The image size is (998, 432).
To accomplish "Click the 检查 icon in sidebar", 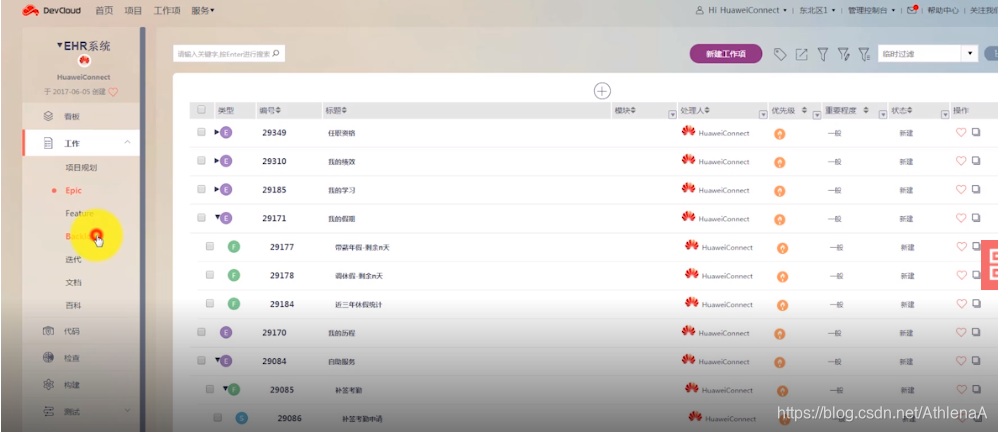I will point(48,358).
